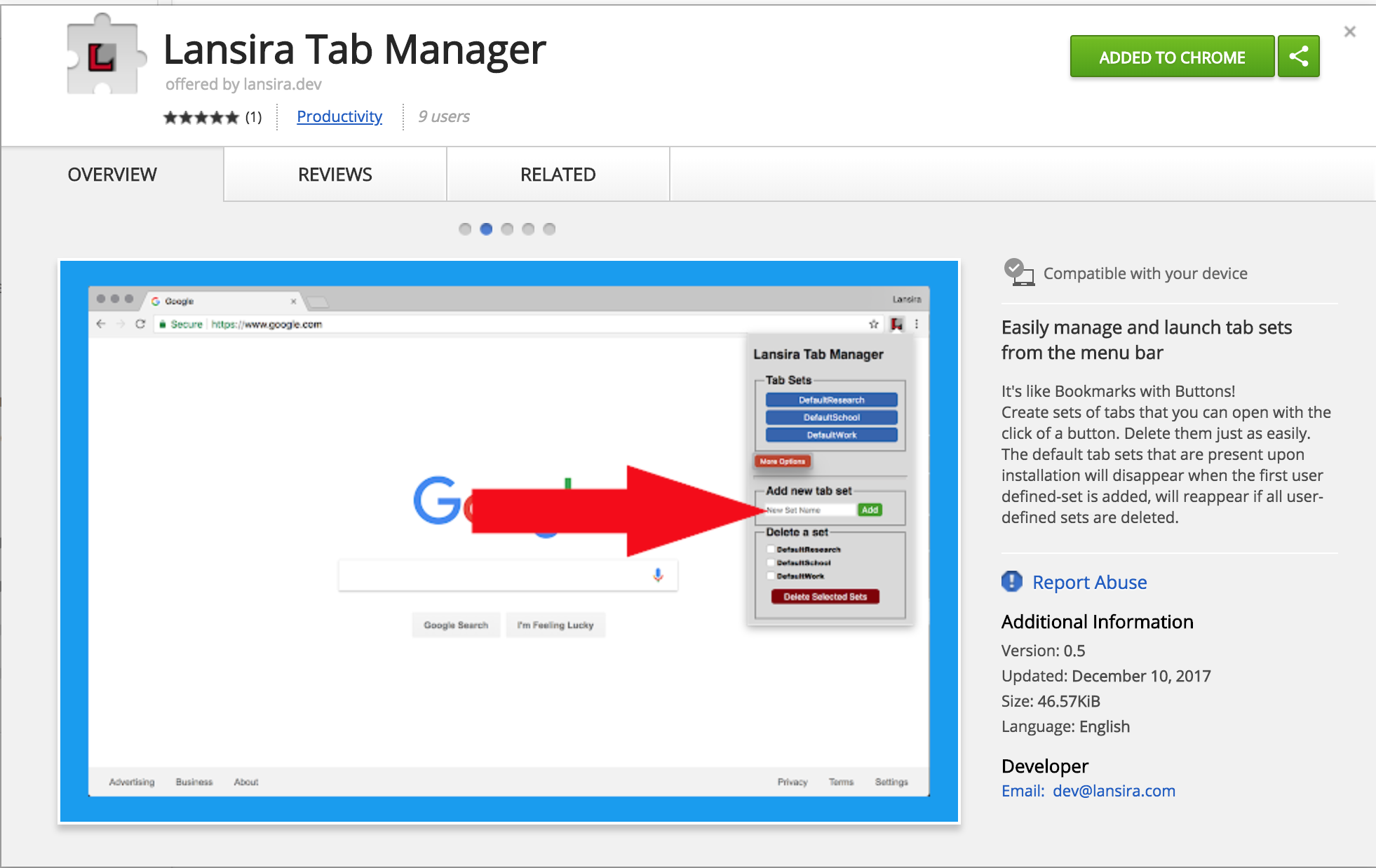Click the Lansira puzzle-piece extension logo
Viewport: 1376px width, 868px height.
click(x=107, y=55)
